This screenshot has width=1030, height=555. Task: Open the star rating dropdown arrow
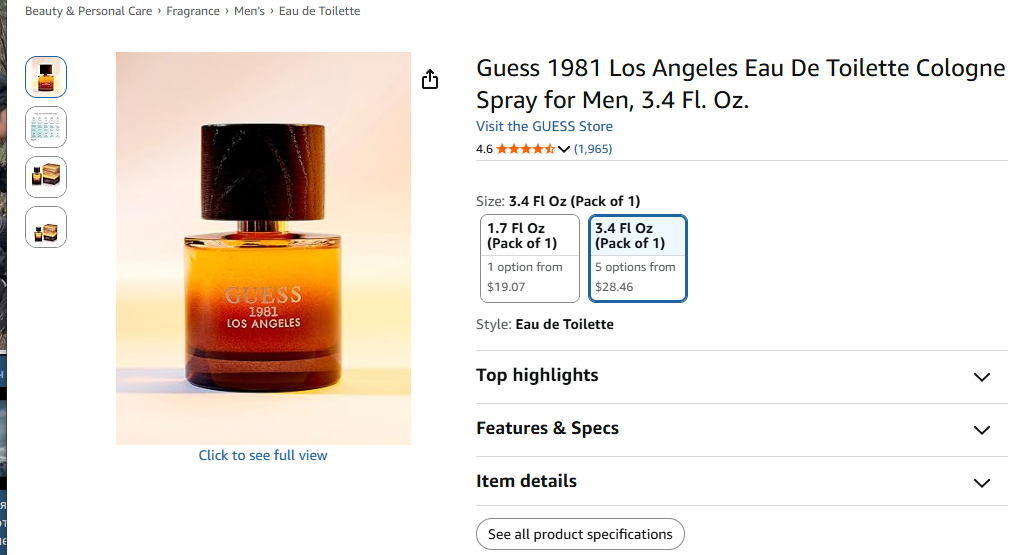(x=564, y=149)
